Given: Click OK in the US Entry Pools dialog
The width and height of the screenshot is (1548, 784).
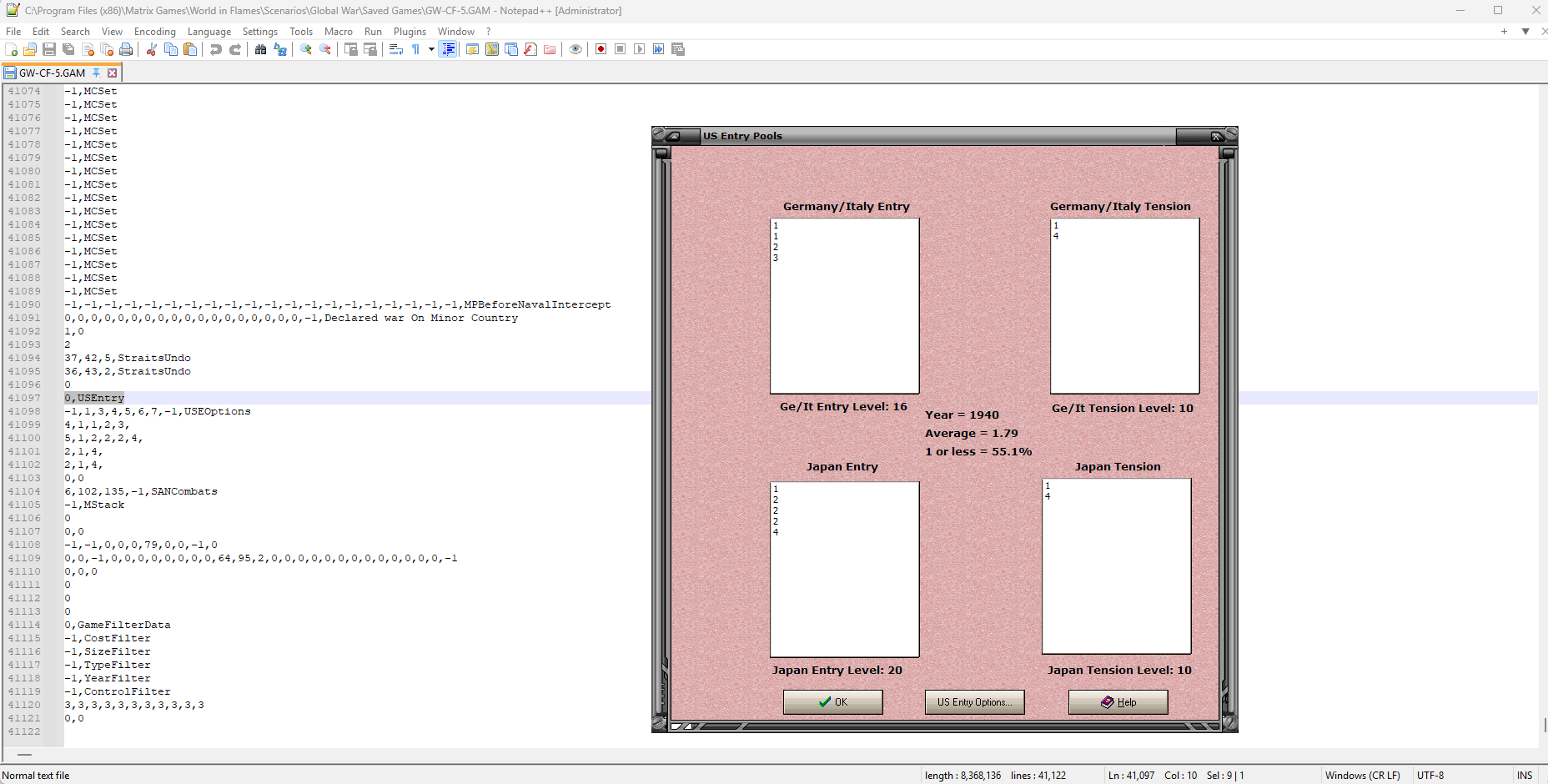Looking at the screenshot, I should pos(832,701).
